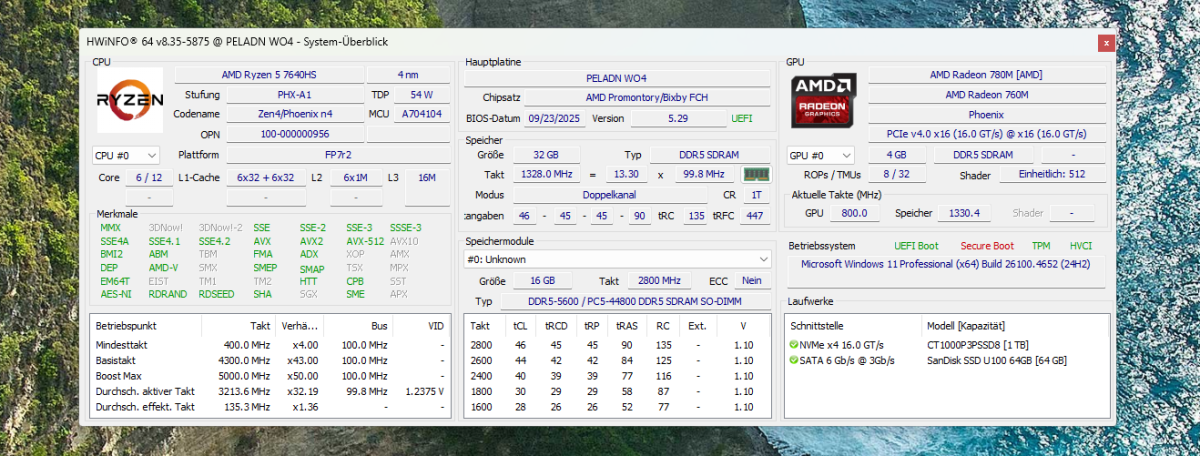Click the green 'UEFI Boot' label
The height and width of the screenshot is (456, 1200).
pos(916,246)
